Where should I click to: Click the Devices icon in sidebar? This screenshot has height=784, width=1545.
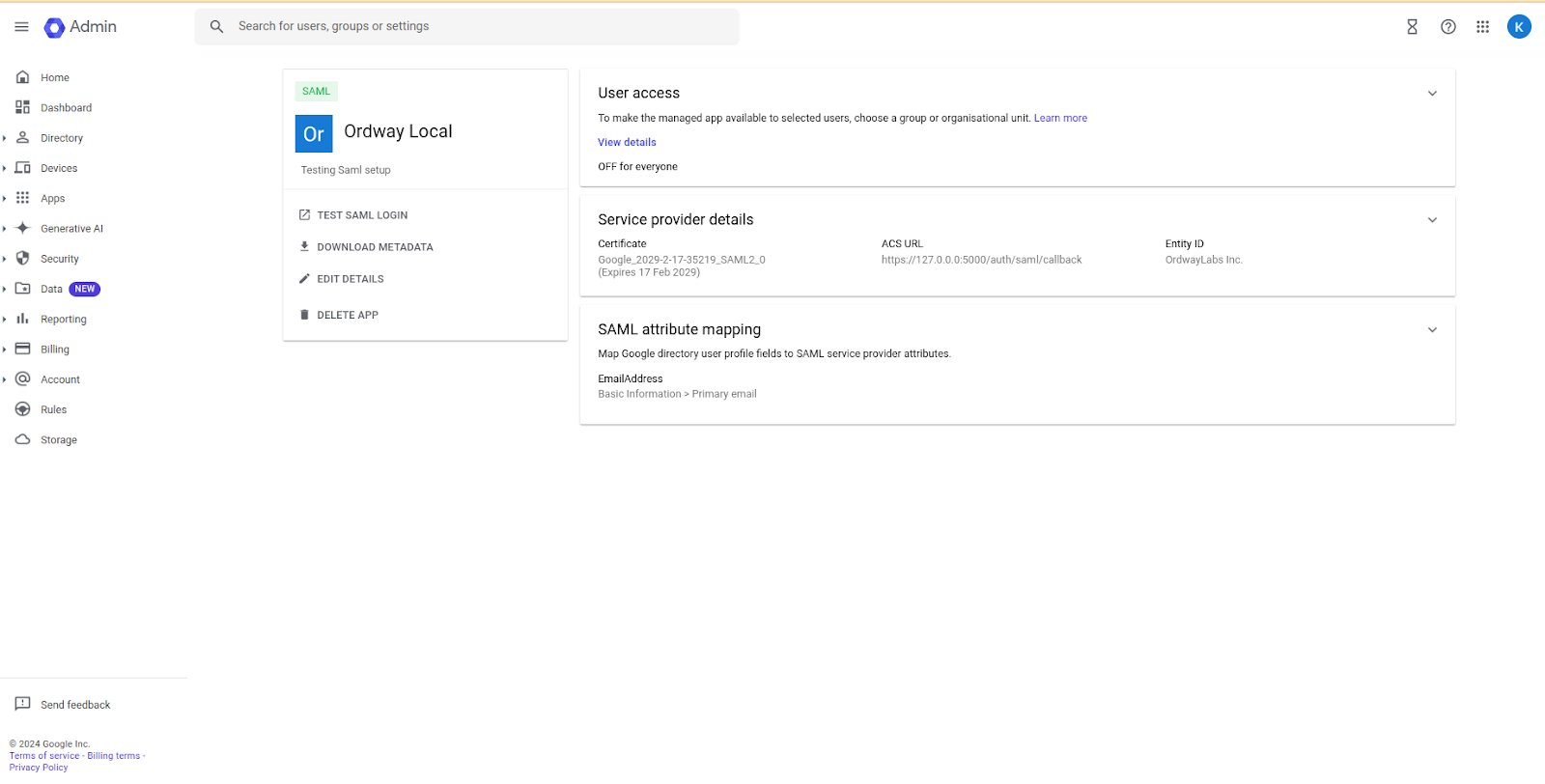(22, 168)
